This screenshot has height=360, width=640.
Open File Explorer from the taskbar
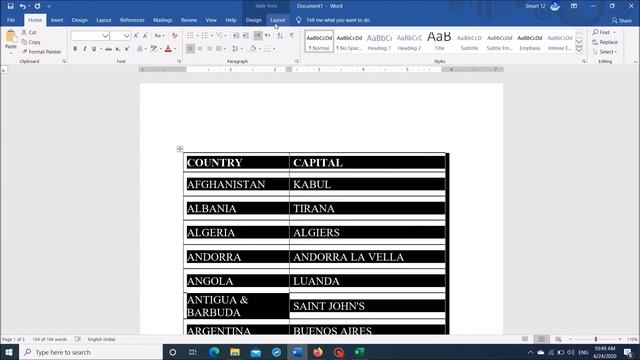pyautogui.click(x=235, y=352)
